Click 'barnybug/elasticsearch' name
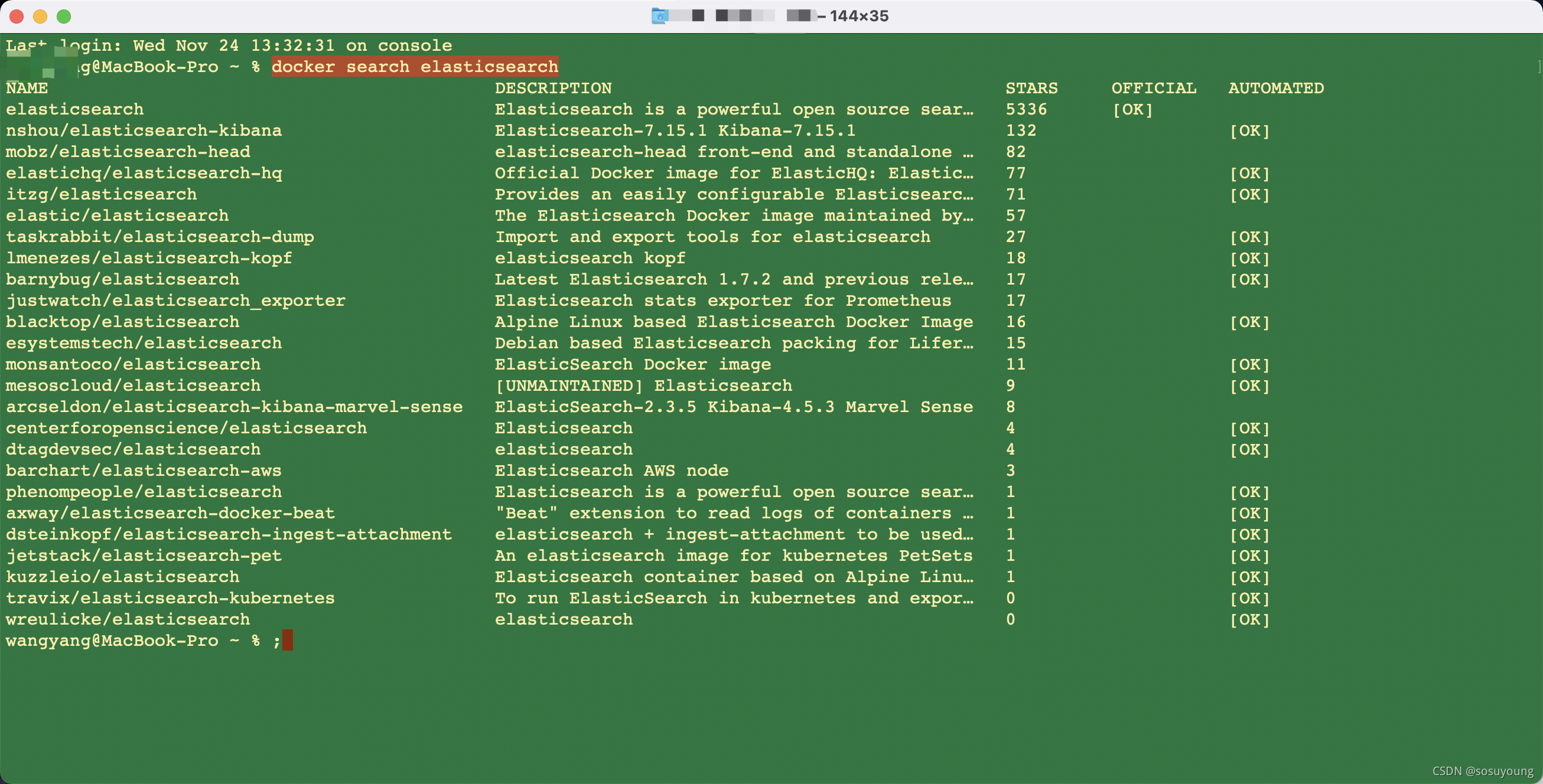Viewport: 1543px width, 784px height. point(123,279)
